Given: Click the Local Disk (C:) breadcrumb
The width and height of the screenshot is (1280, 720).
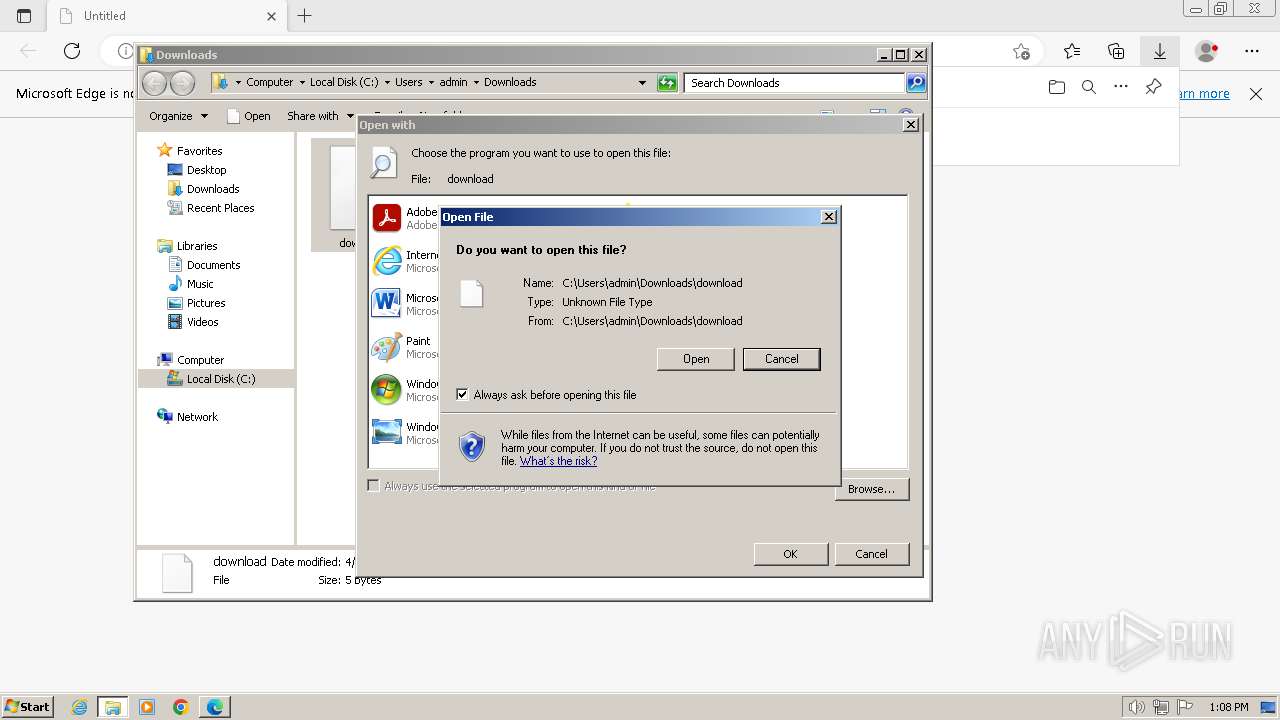Looking at the screenshot, I should tap(344, 82).
